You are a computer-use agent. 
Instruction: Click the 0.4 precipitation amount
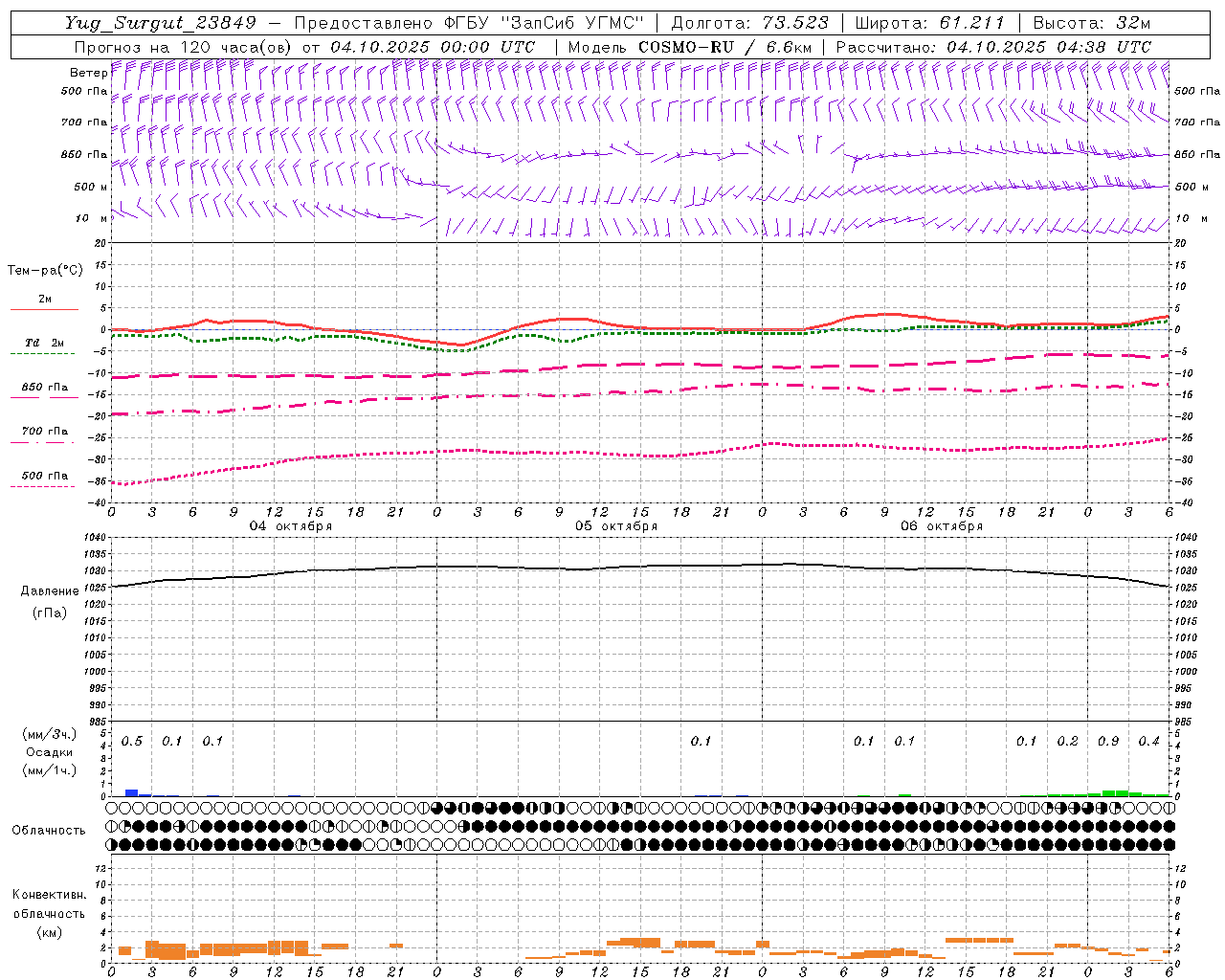(1149, 741)
